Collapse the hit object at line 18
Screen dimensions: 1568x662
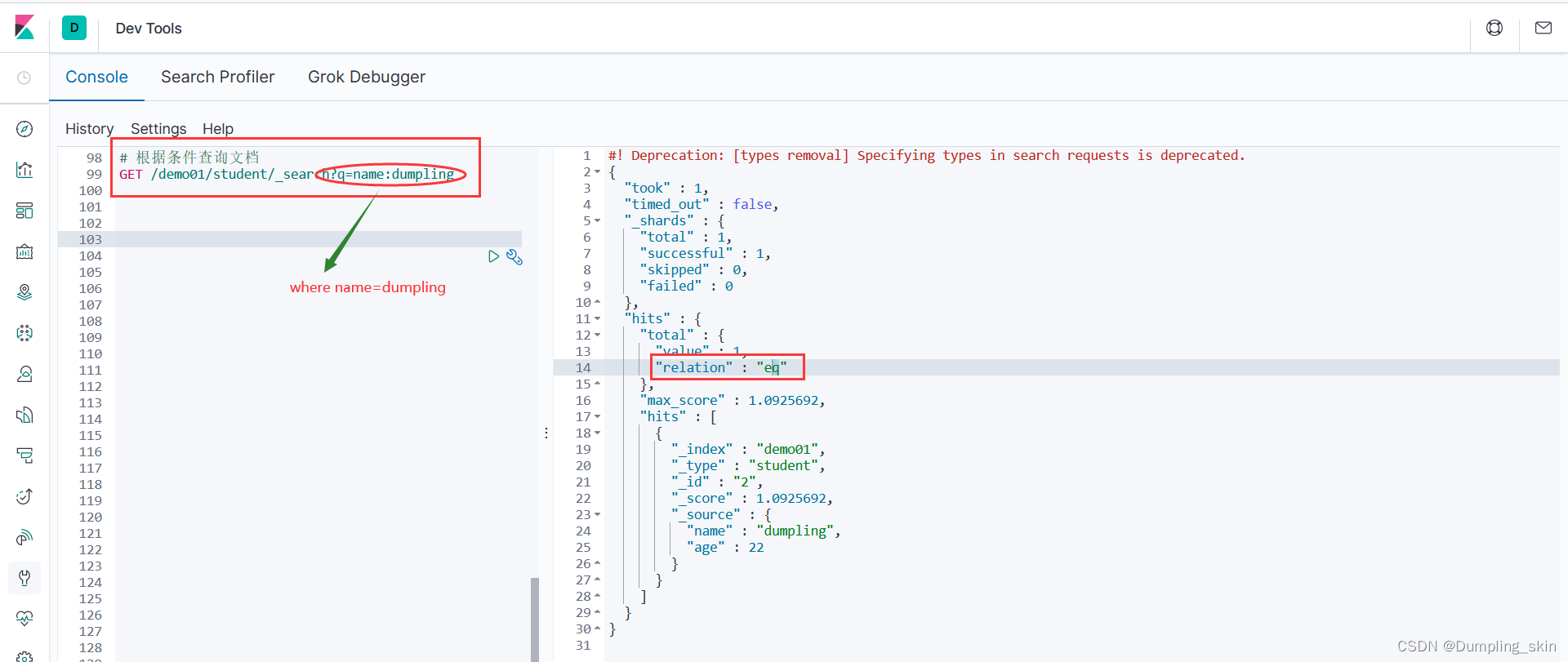598,433
